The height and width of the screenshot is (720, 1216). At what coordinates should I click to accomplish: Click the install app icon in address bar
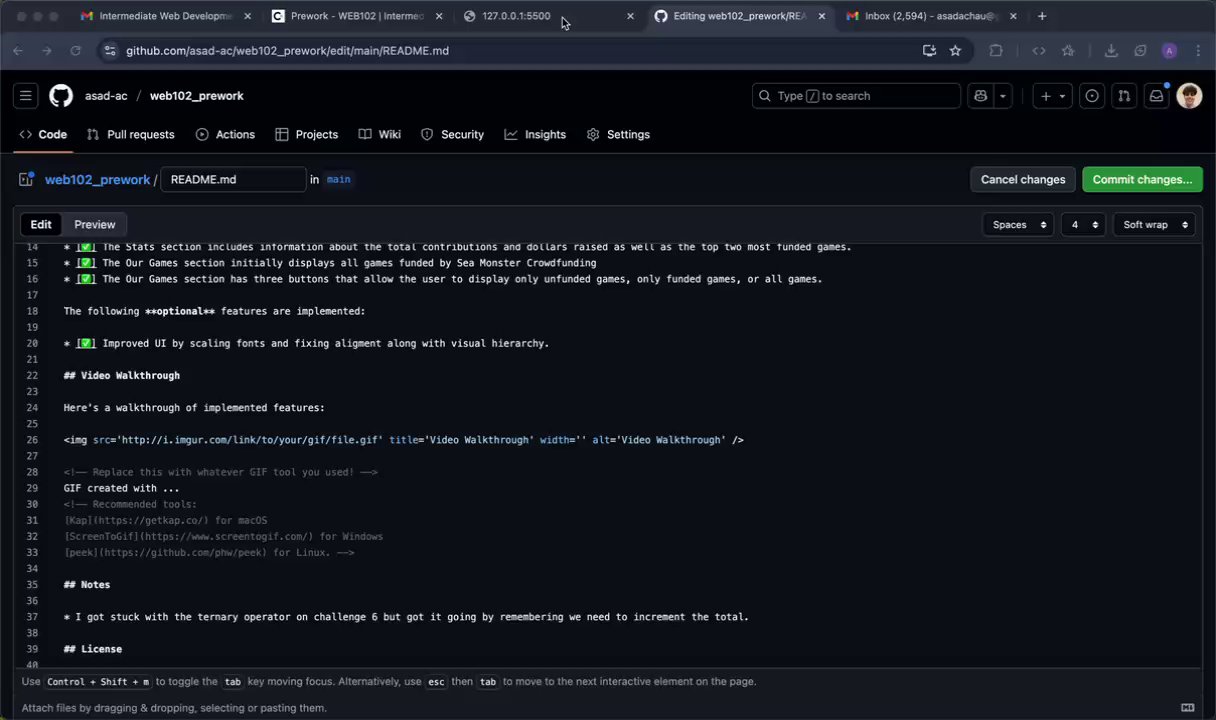pyautogui.click(x=929, y=51)
